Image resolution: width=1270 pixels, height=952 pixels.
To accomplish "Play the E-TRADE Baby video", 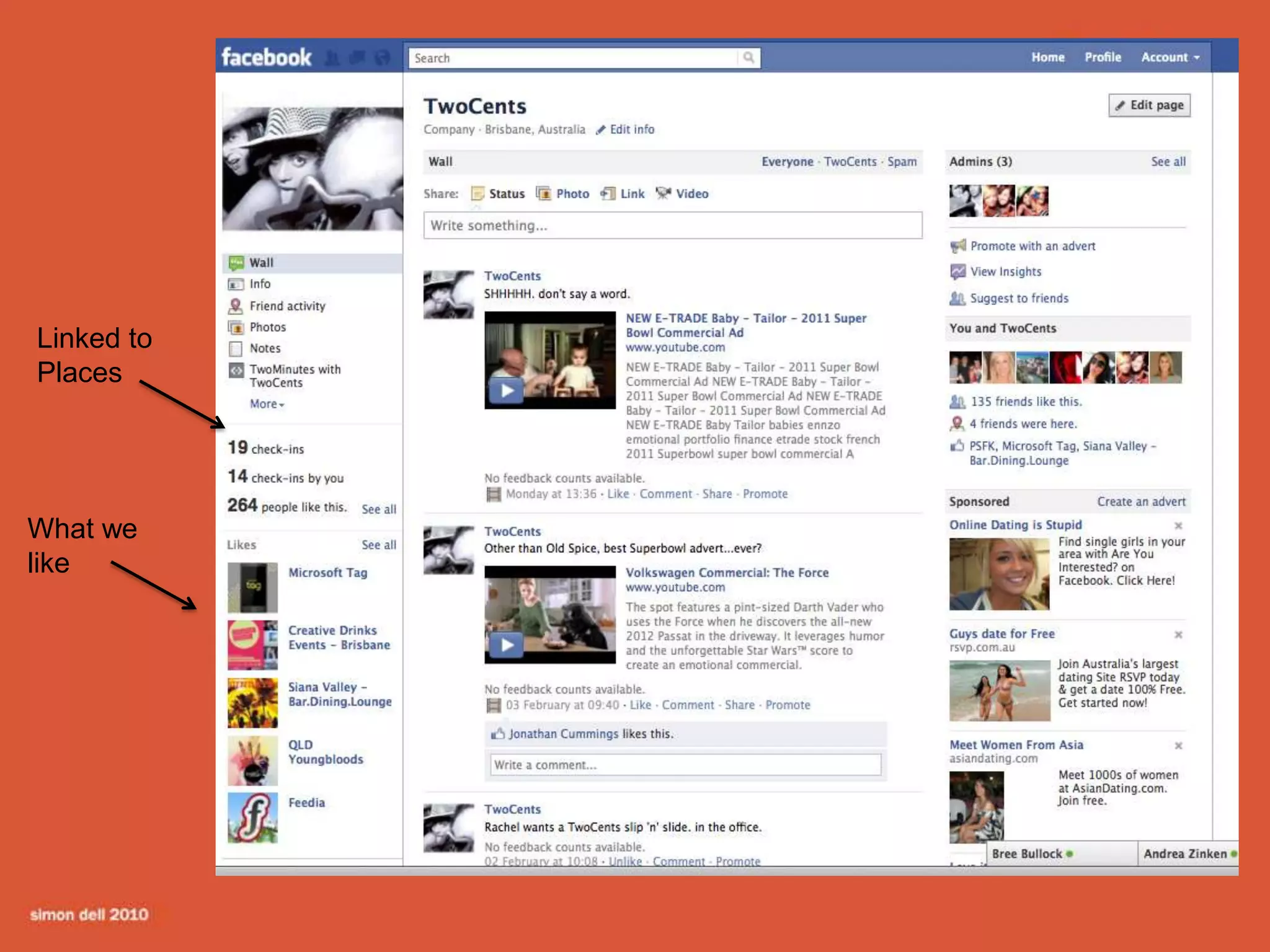I will click(x=507, y=390).
